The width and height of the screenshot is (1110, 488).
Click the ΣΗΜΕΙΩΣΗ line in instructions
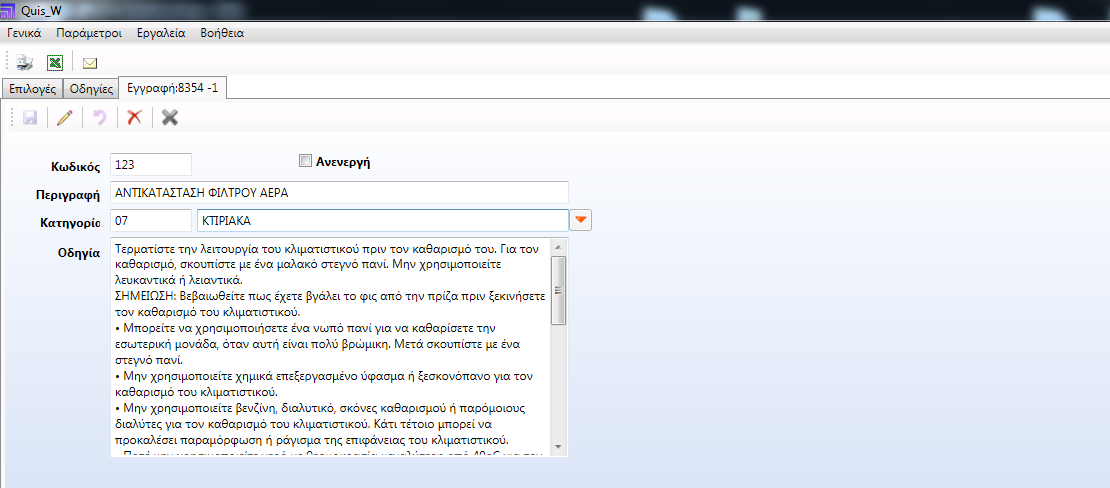tap(330, 296)
